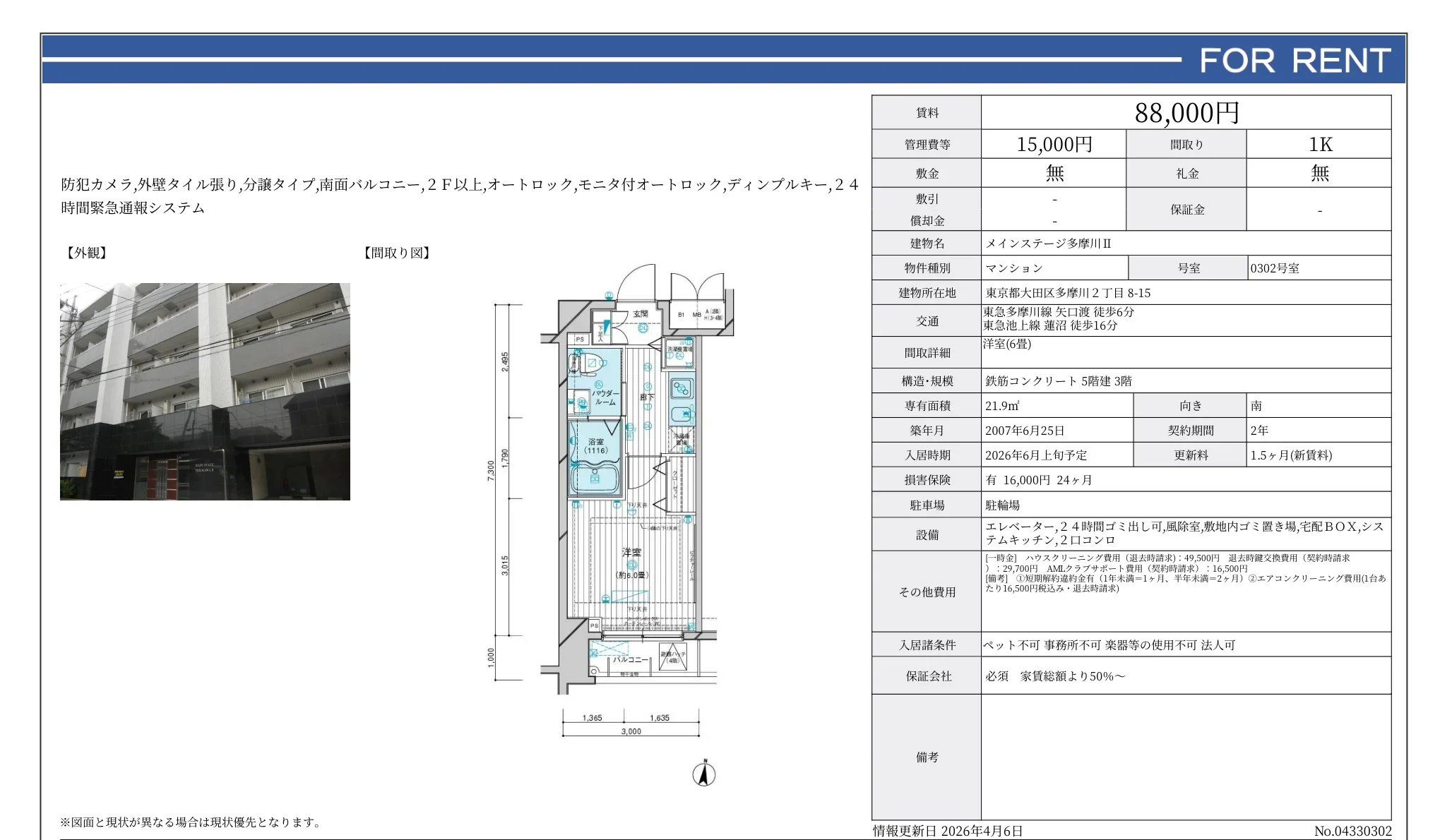Click the 1K floor layout value
This screenshot has height=840, width=1452.
click(x=1320, y=144)
